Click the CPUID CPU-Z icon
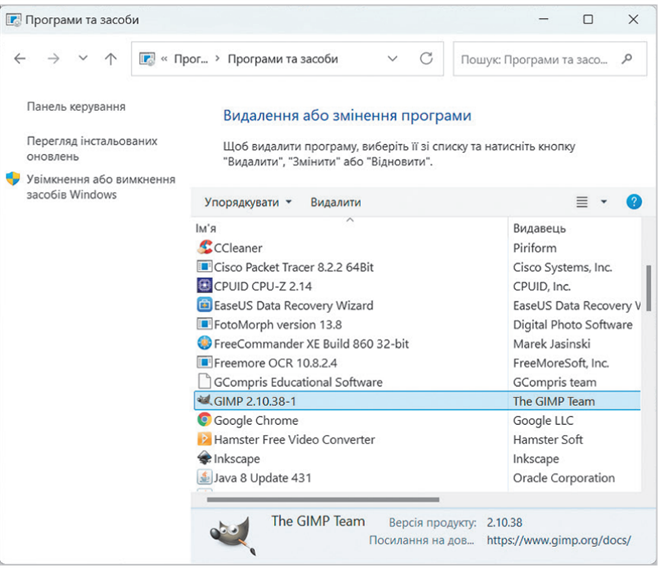The width and height of the screenshot is (658, 568). coord(204,286)
